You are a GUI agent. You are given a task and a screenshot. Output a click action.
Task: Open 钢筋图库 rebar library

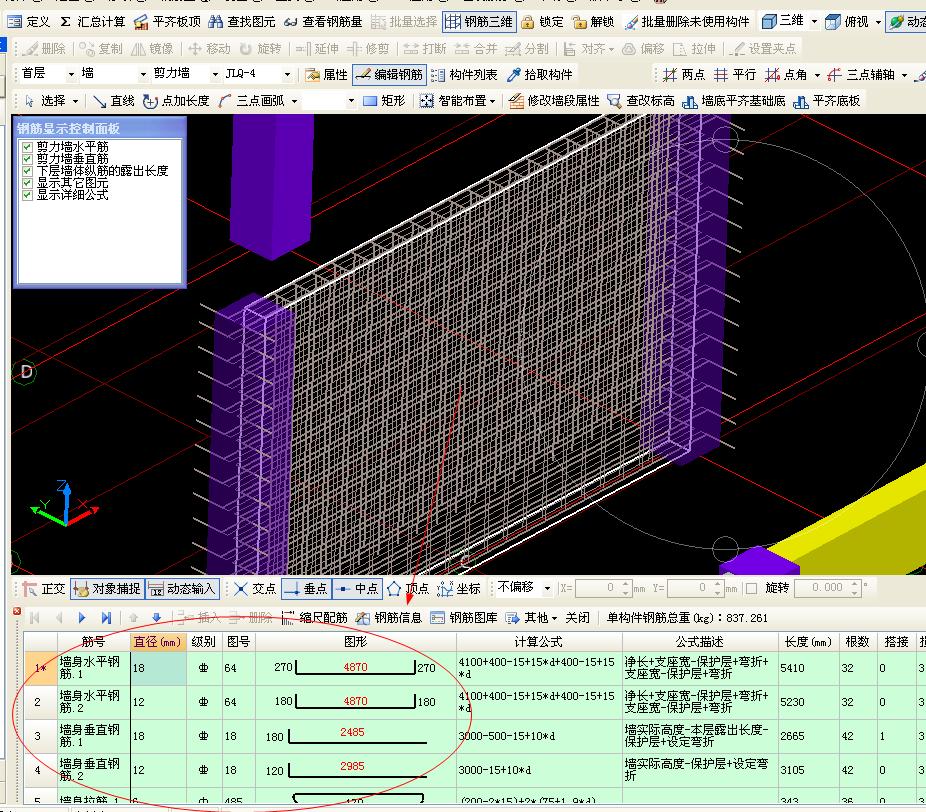(464, 618)
